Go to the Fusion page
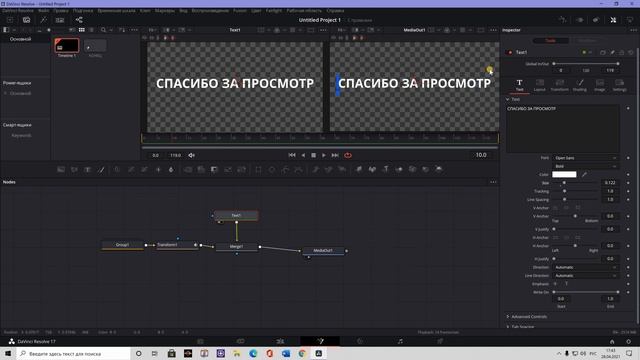640x360 pixels. pyautogui.click(x=320, y=341)
